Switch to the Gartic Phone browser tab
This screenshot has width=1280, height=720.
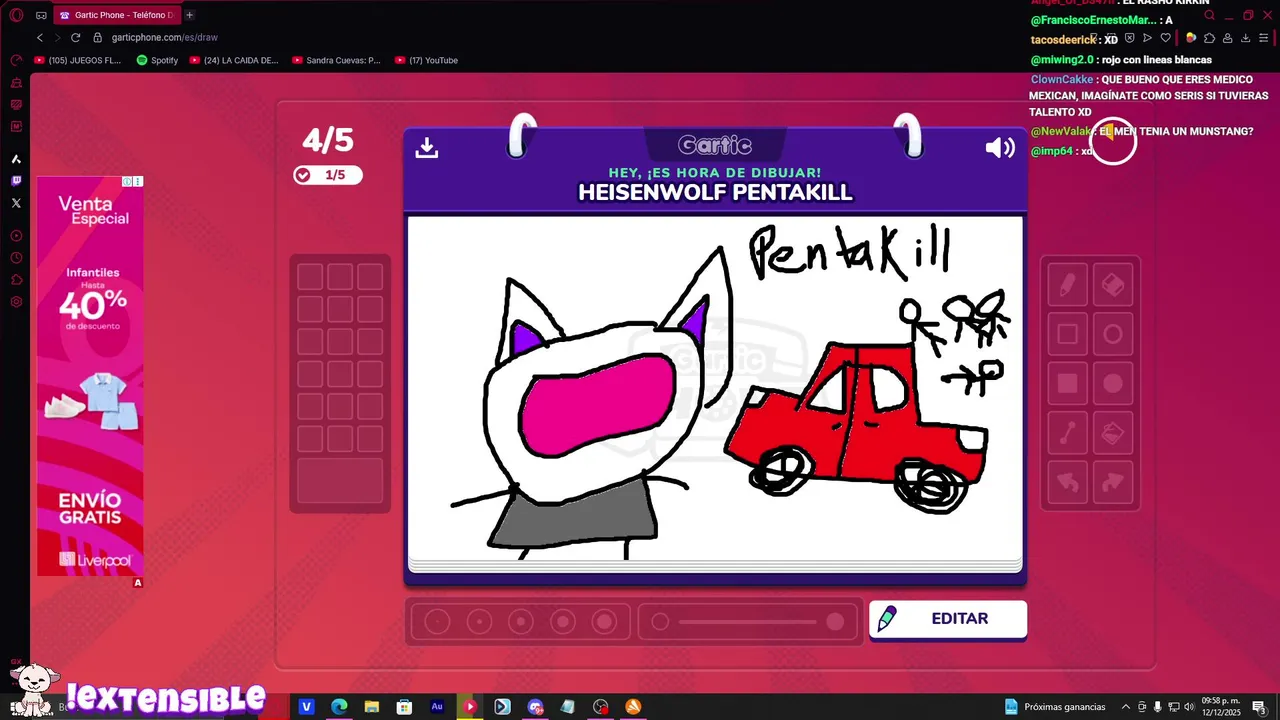coord(116,15)
